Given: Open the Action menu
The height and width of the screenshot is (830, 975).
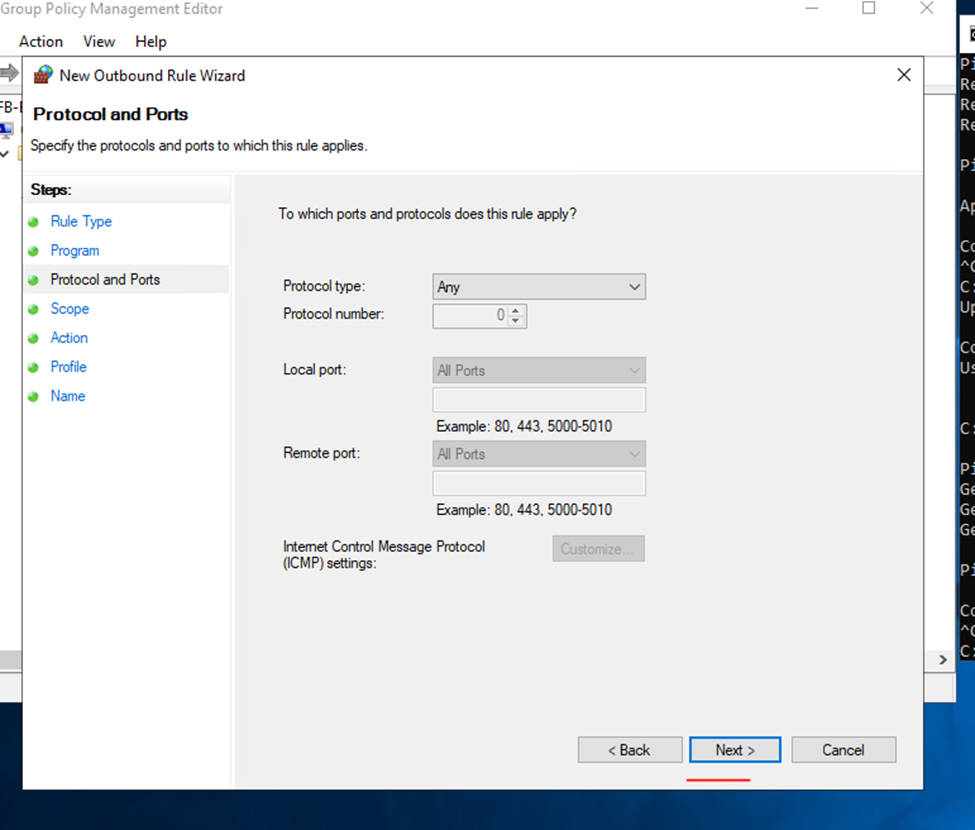Looking at the screenshot, I should (41, 42).
